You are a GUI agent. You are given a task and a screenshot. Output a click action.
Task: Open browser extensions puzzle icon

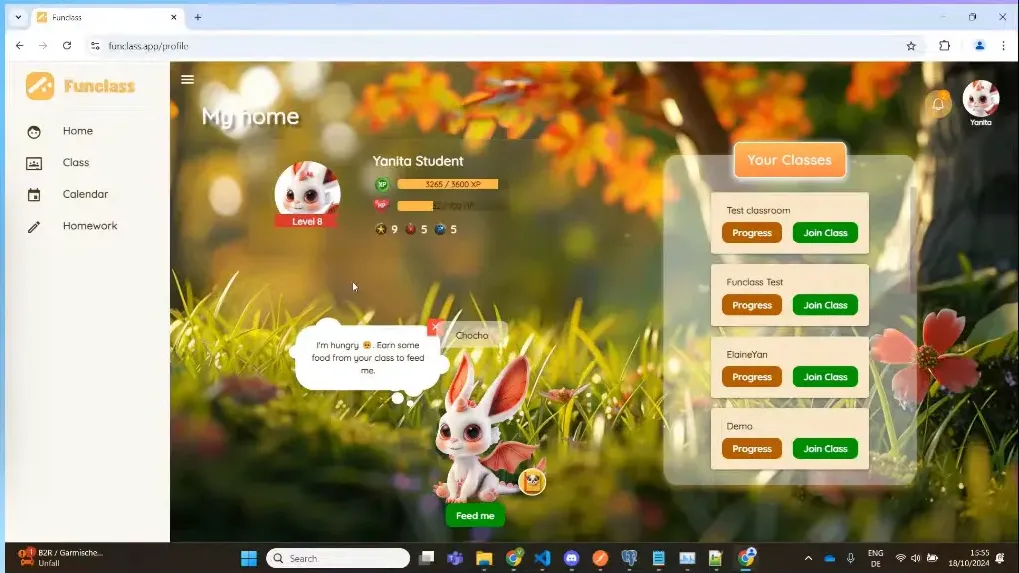[x=944, y=45]
